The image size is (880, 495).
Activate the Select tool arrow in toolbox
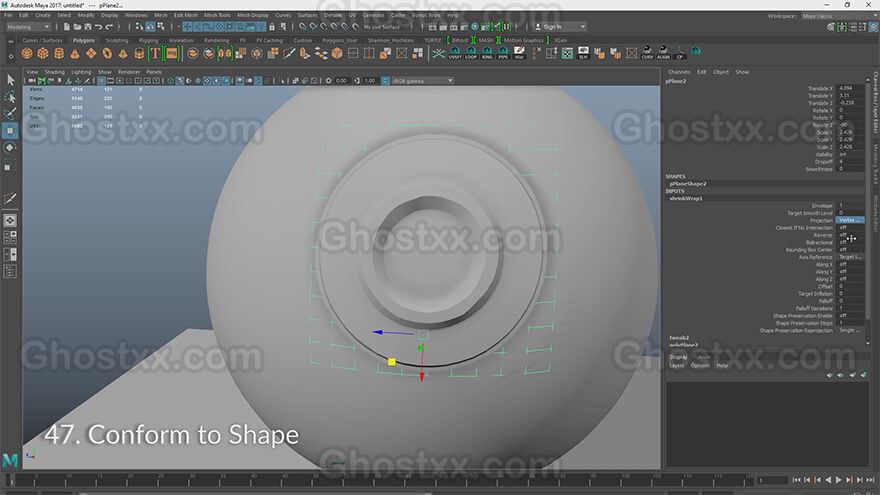[x=10, y=80]
